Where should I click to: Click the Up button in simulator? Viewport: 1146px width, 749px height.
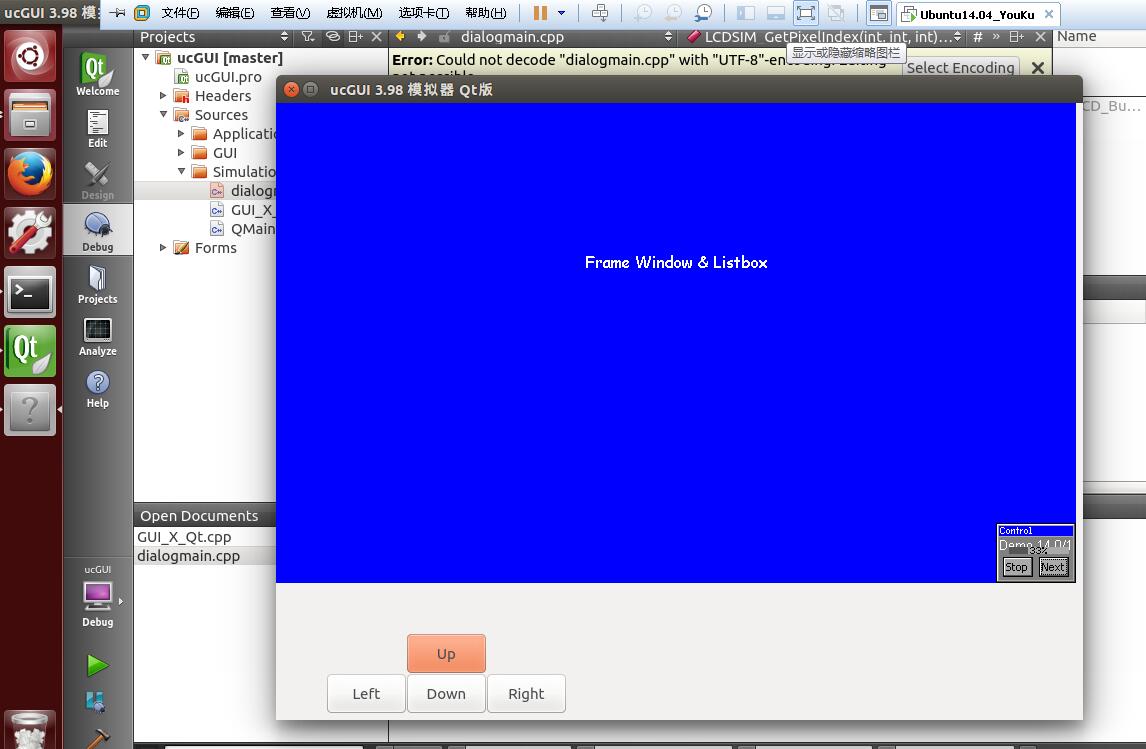[446, 653]
